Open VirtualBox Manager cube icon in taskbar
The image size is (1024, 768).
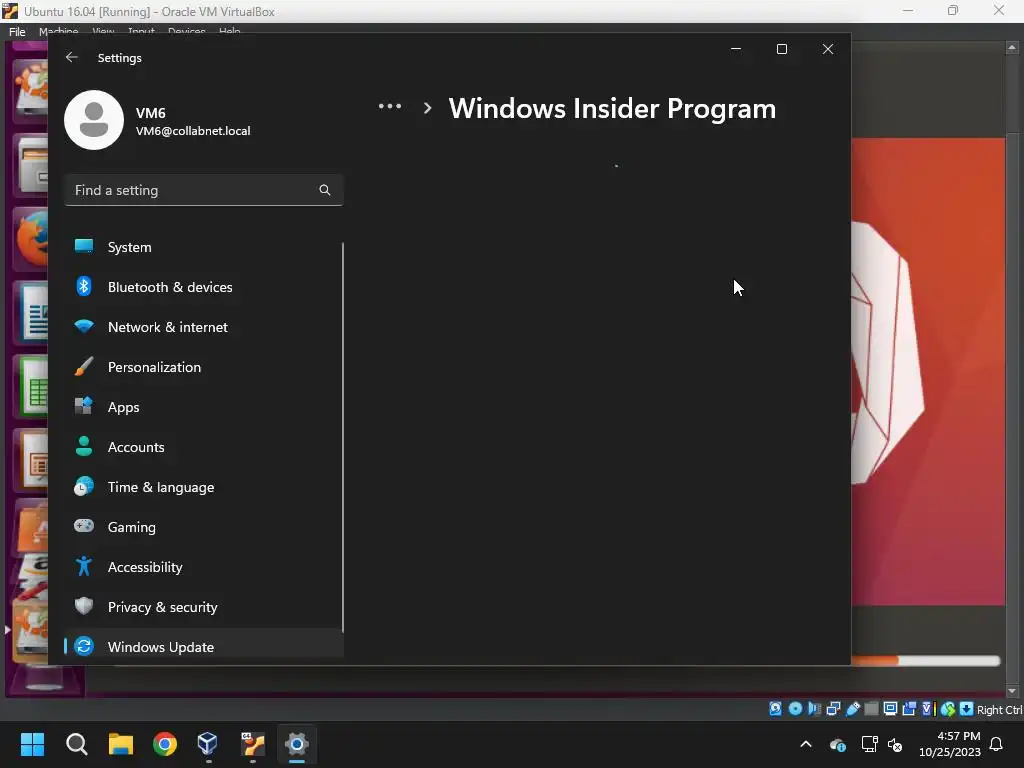tap(208, 744)
